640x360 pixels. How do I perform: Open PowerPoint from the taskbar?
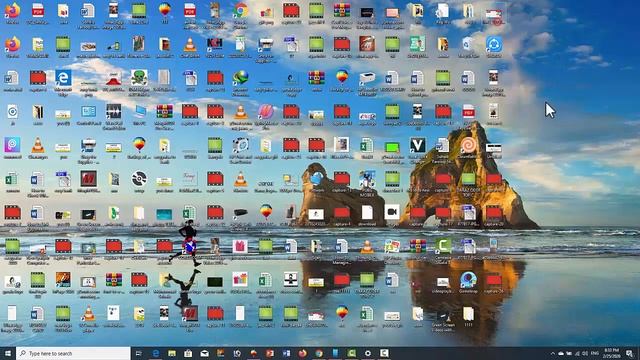click(x=270, y=353)
